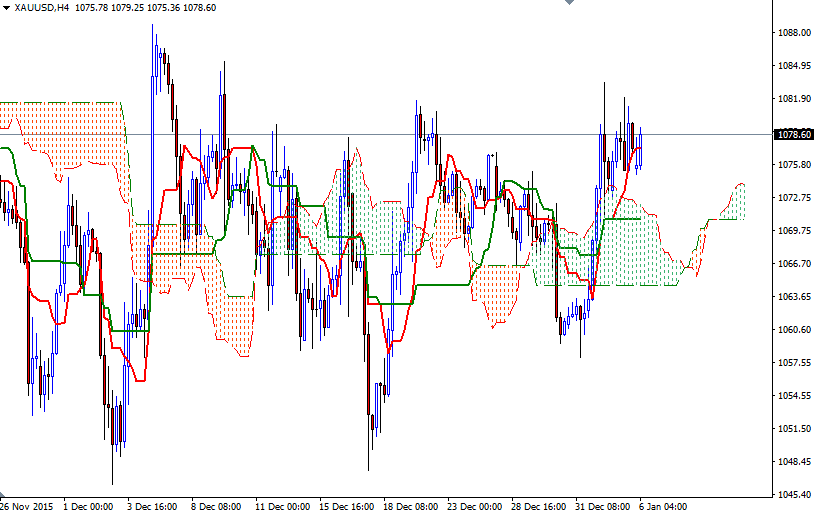Select the 11 Dec 00:00 time label
814x516 pixels.
click(282, 507)
